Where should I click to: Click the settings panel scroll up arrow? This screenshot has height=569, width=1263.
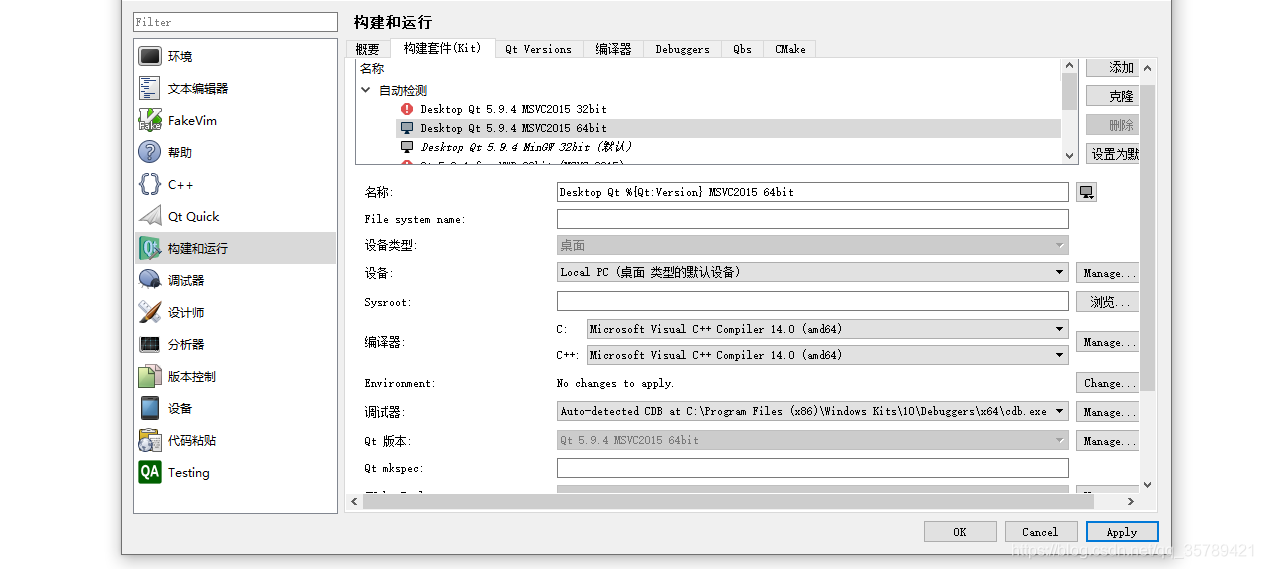(x=1147, y=68)
